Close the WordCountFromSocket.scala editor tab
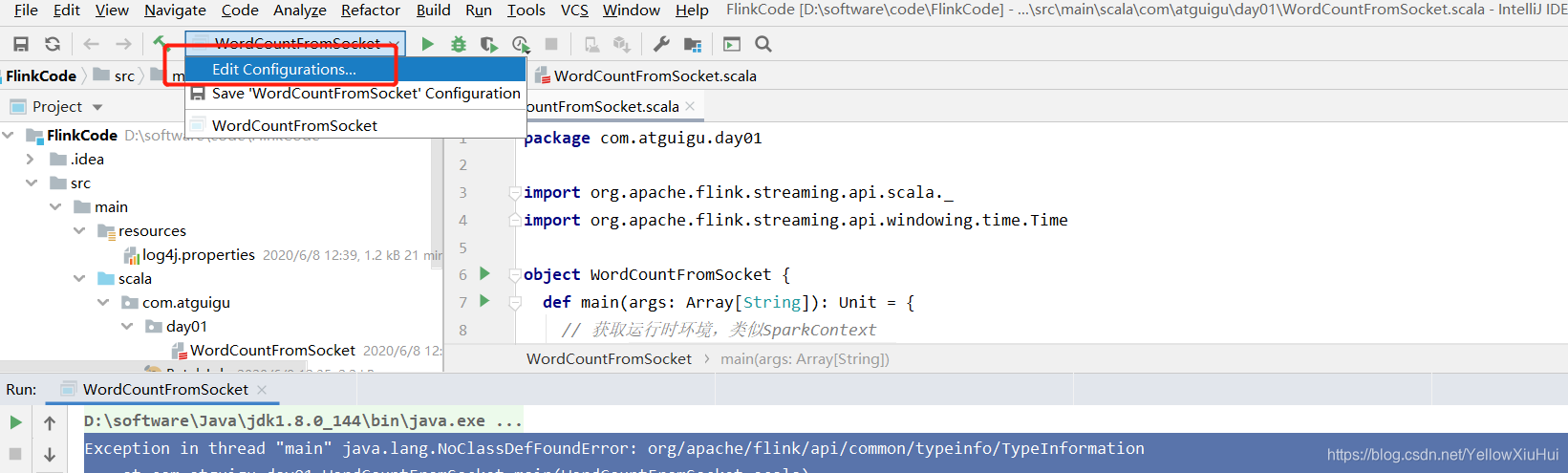The height and width of the screenshot is (473, 1568). [x=690, y=106]
